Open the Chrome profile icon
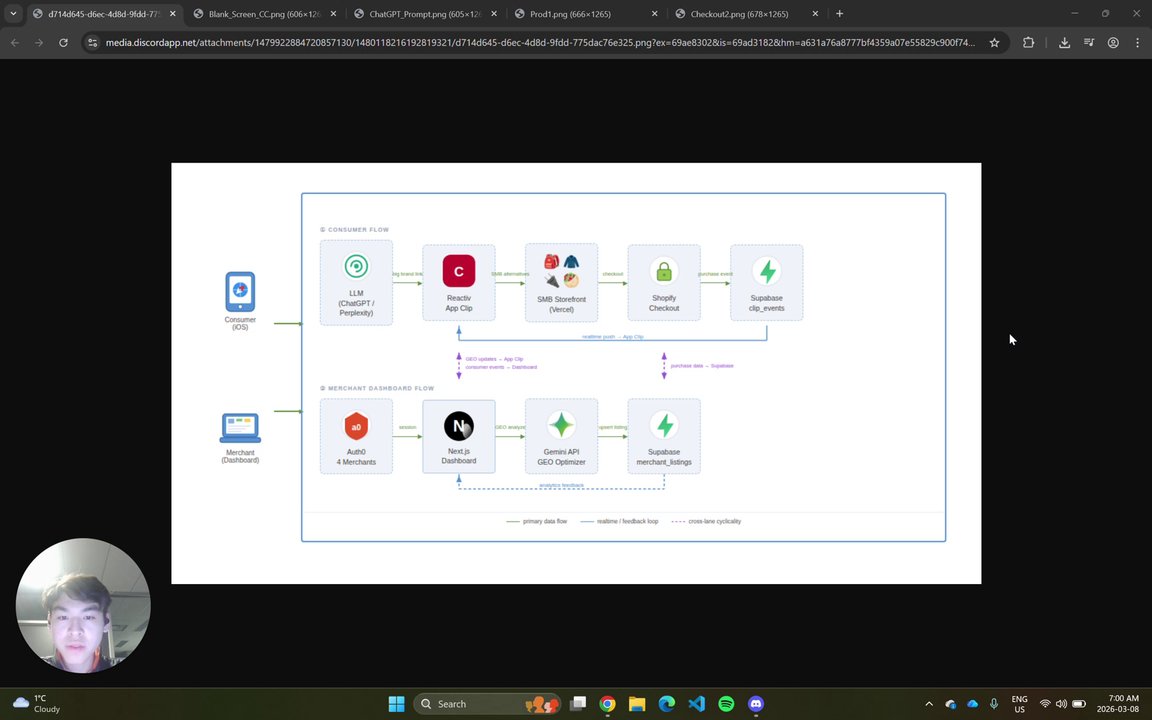The height and width of the screenshot is (720, 1152). coord(1113,43)
